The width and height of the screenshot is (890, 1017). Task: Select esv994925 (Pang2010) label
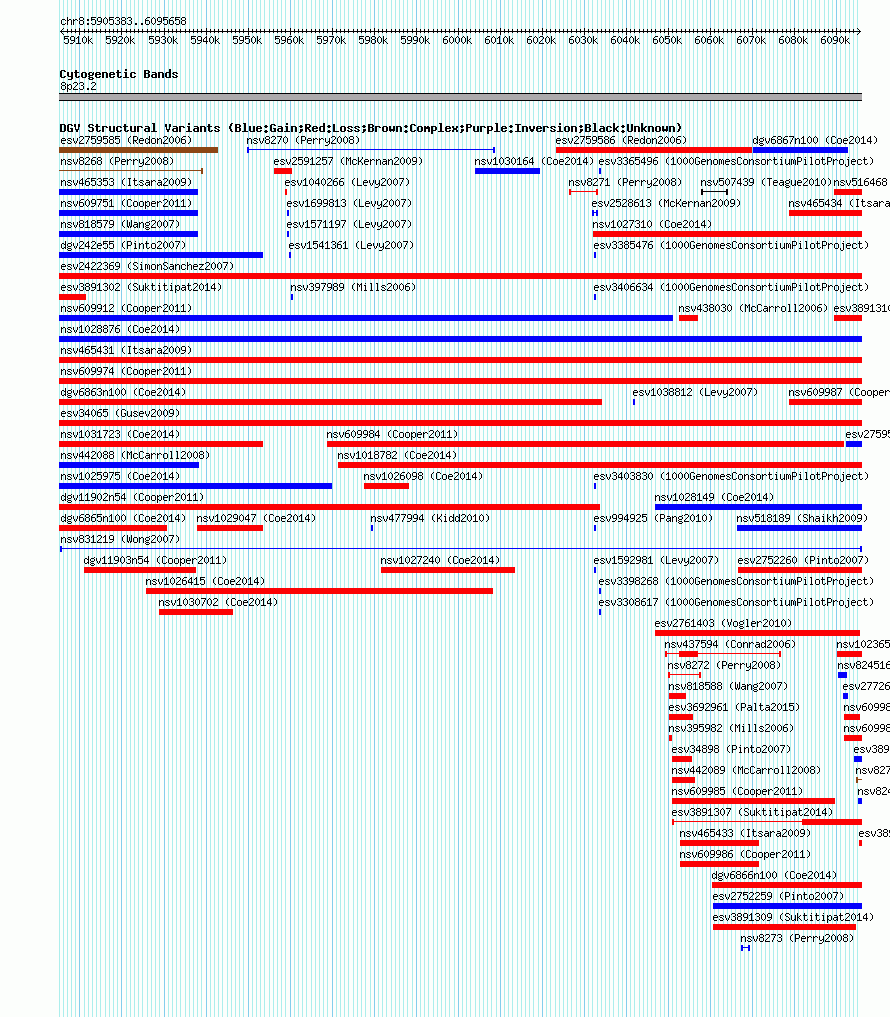click(x=653, y=518)
